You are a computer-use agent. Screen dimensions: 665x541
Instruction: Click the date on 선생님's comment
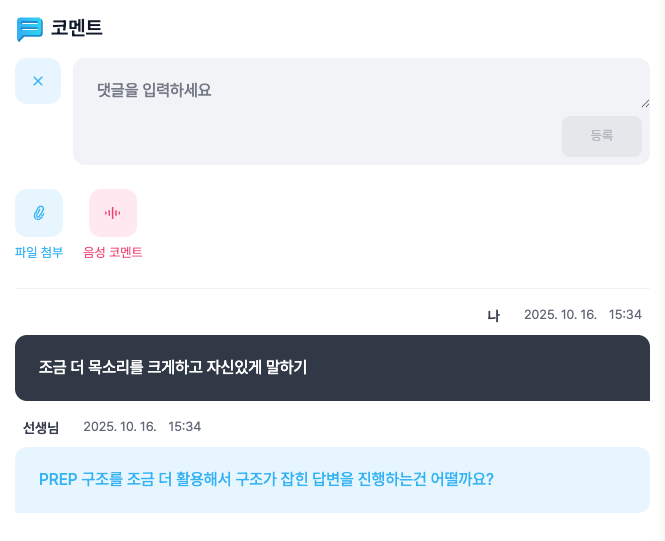(x=120, y=427)
